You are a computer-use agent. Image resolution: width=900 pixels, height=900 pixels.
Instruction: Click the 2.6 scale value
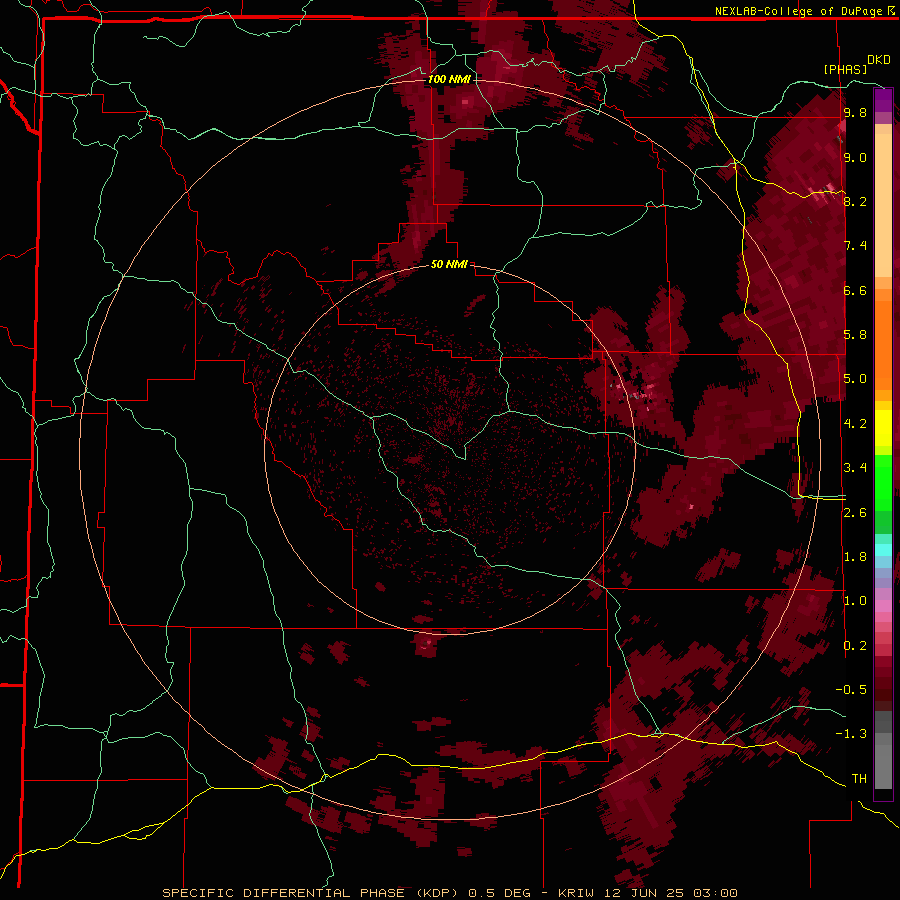(x=855, y=513)
